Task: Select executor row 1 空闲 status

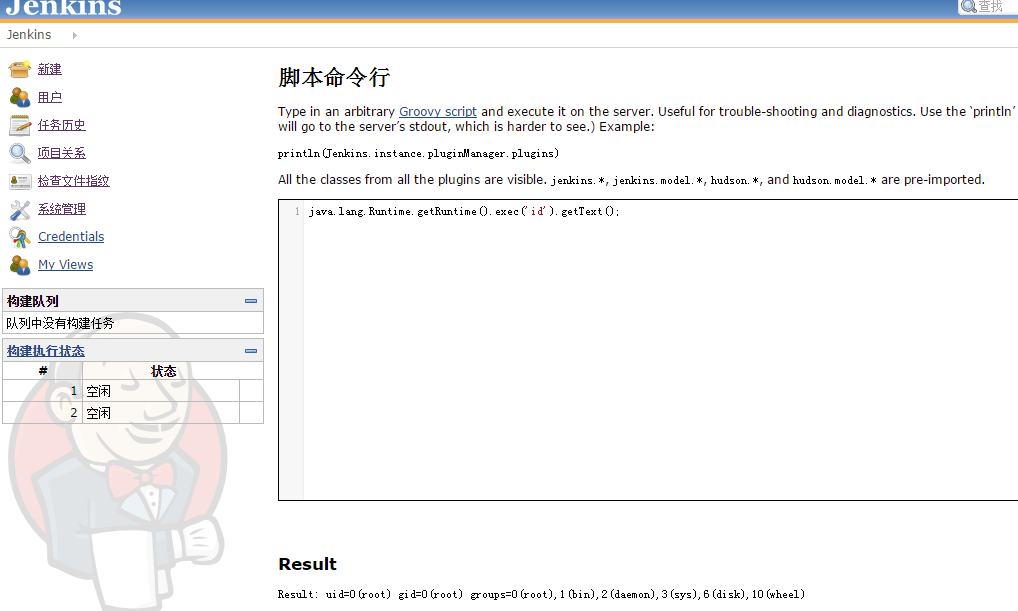Action: click(x=161, y=392)
